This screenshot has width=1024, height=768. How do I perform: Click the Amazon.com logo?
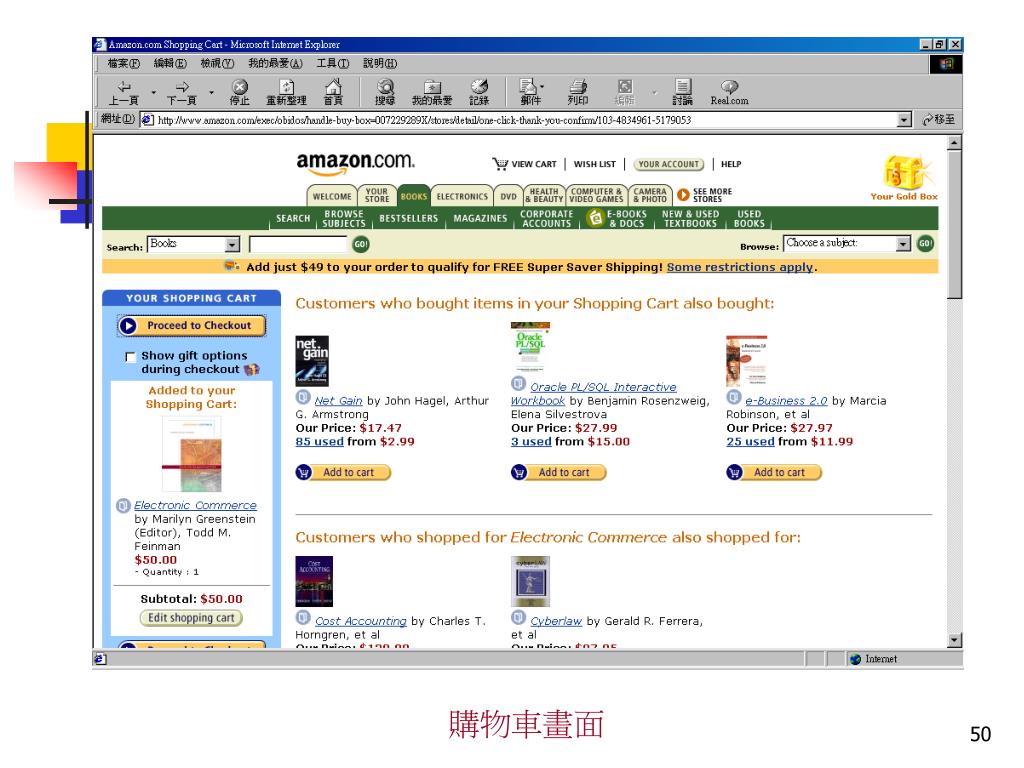click(x=355, y=163)
